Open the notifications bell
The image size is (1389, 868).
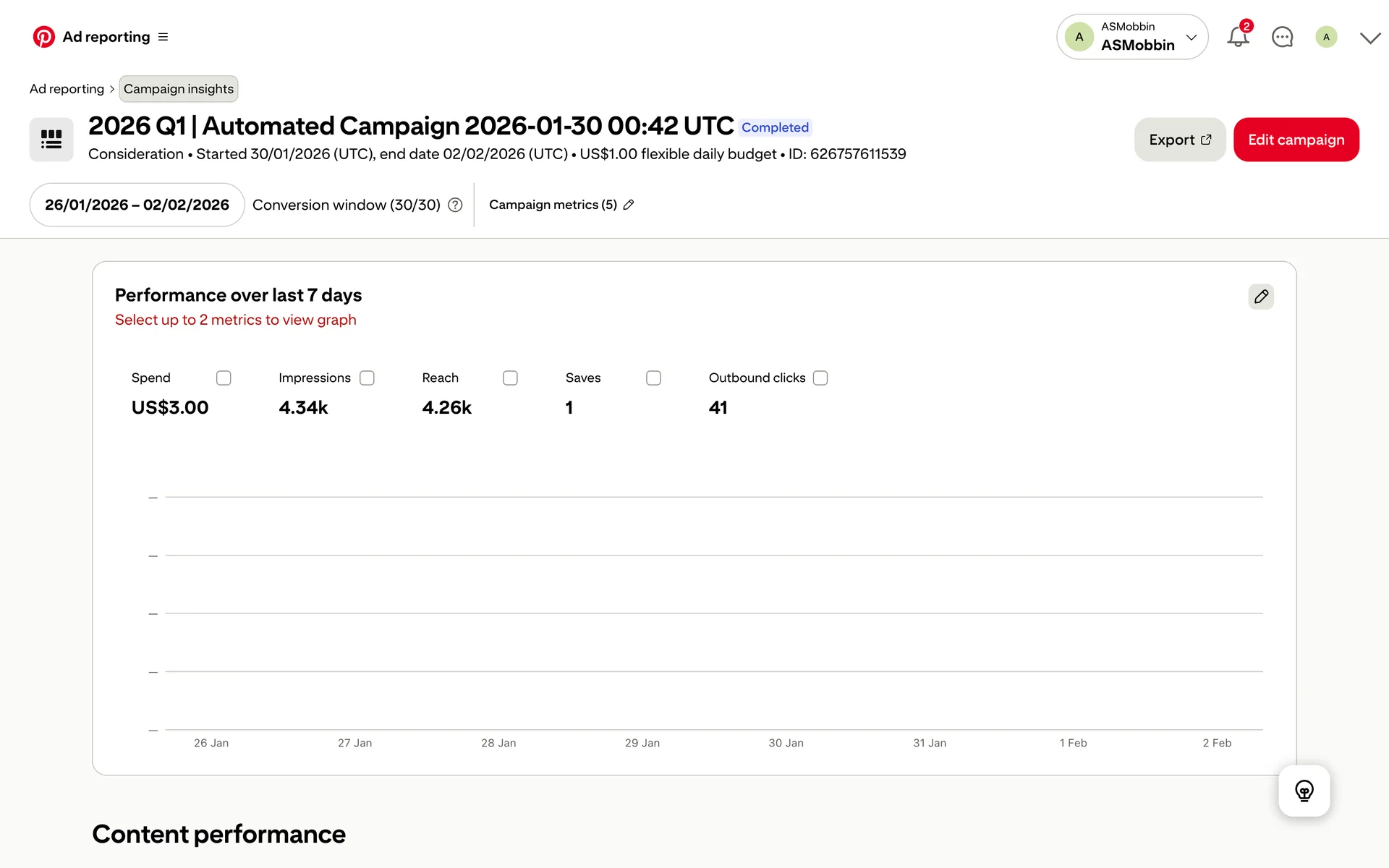(1238, 37)
